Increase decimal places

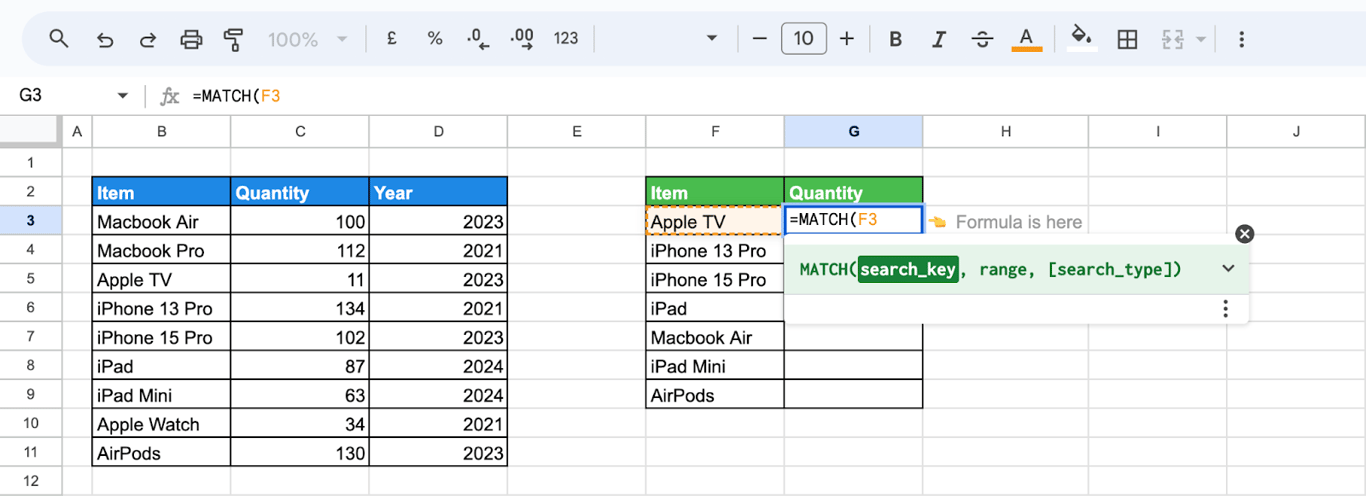[x=521, y=39]
